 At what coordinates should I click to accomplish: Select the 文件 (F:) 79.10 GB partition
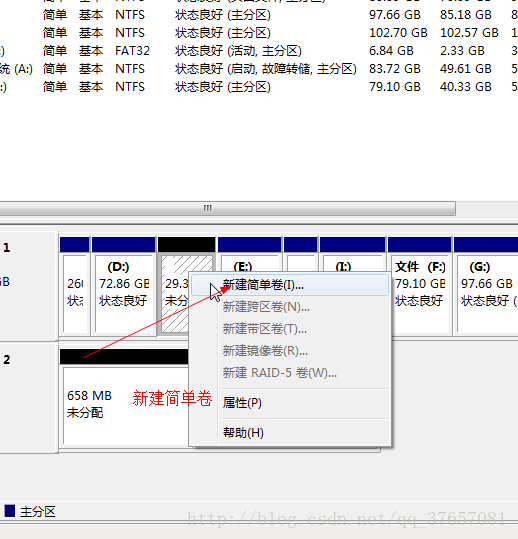click(420, 286)
